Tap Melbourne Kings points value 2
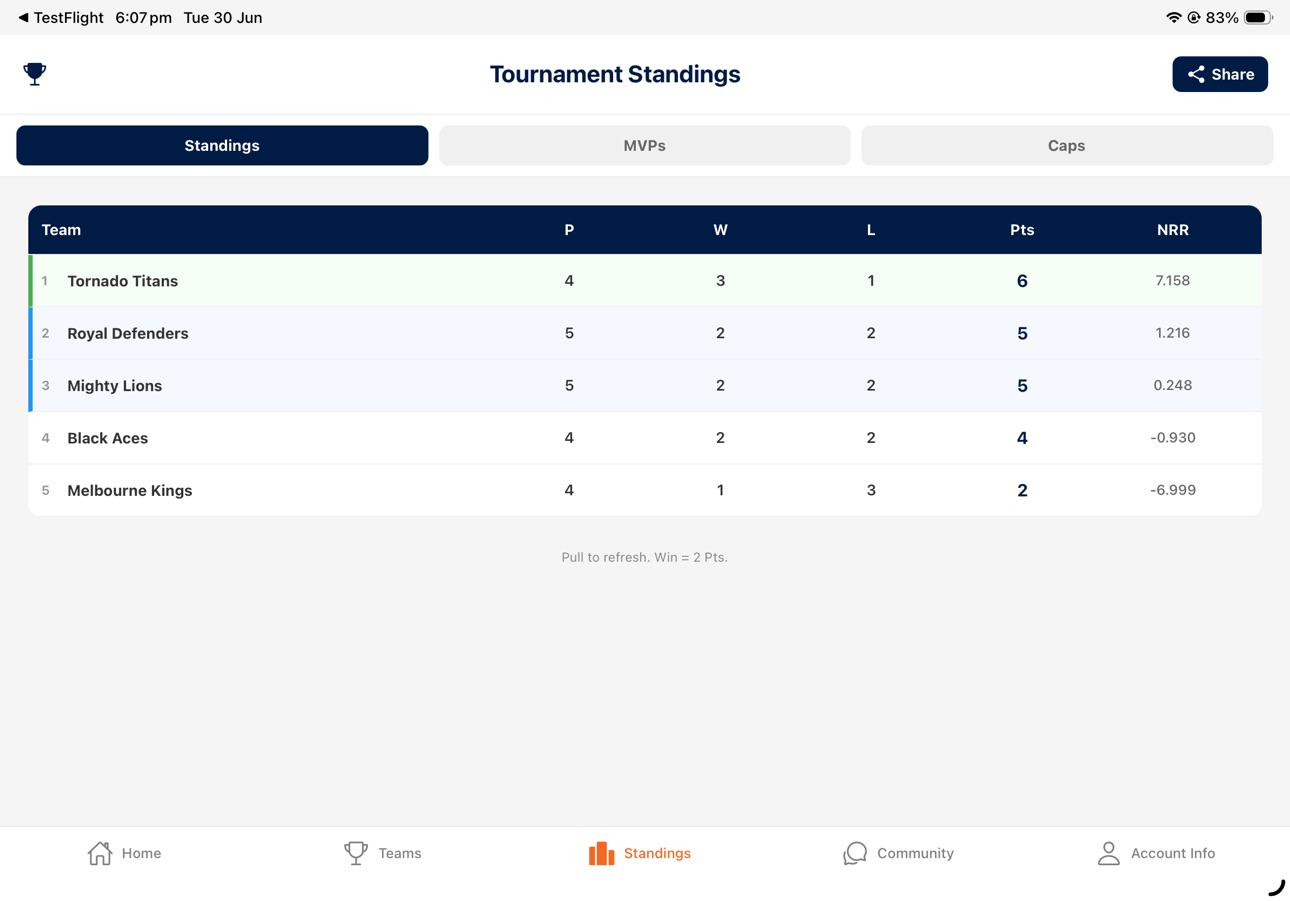Screen dimensions: 1290x901 1022,490
